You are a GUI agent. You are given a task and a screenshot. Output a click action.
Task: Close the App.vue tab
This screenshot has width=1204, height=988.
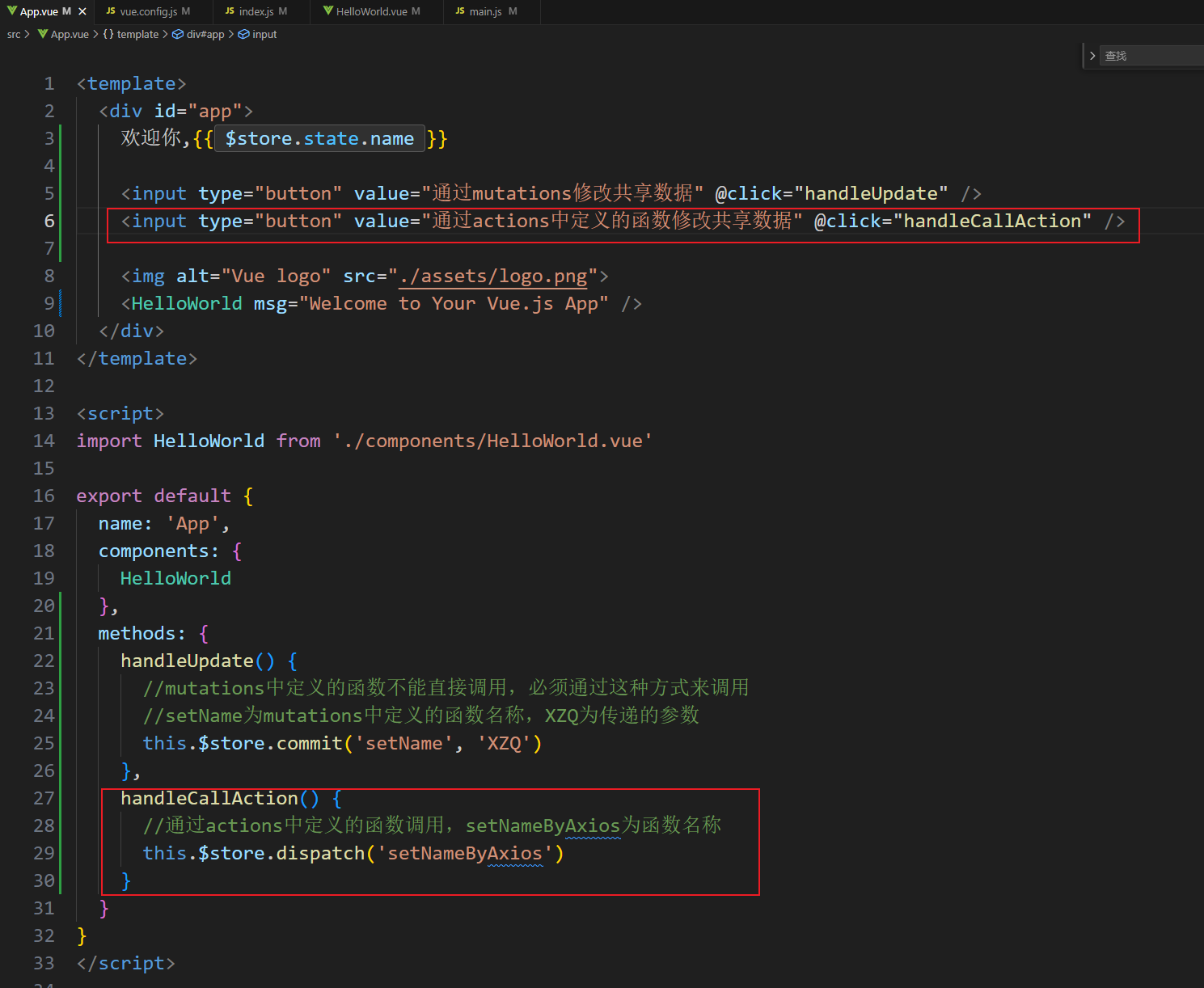[x=82, y=11]
